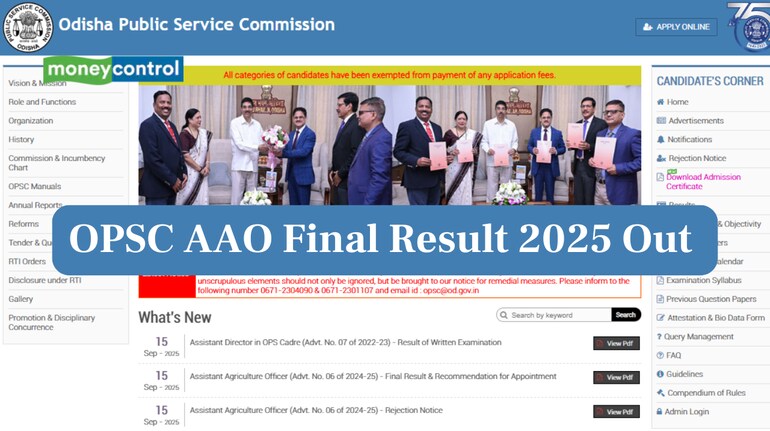Click the Download Admission Certificate PDF icon
The image size is (770, 431).
point(660,177)
